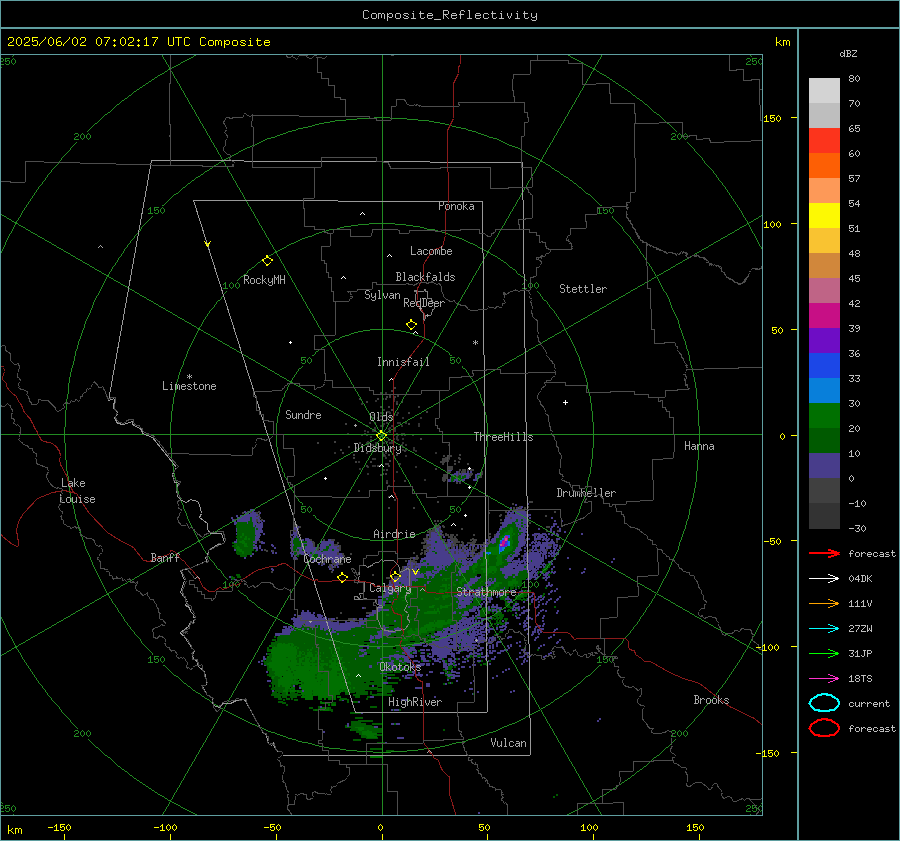Click the HighRiver label
This screenshot has height=841, width=900.
415,702
